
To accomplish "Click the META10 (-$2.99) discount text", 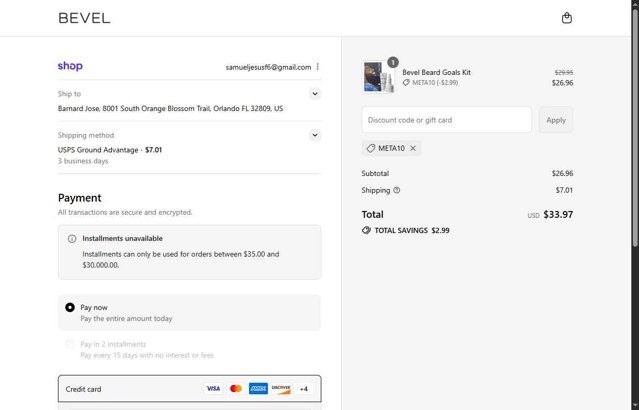I will click(435, 83).
